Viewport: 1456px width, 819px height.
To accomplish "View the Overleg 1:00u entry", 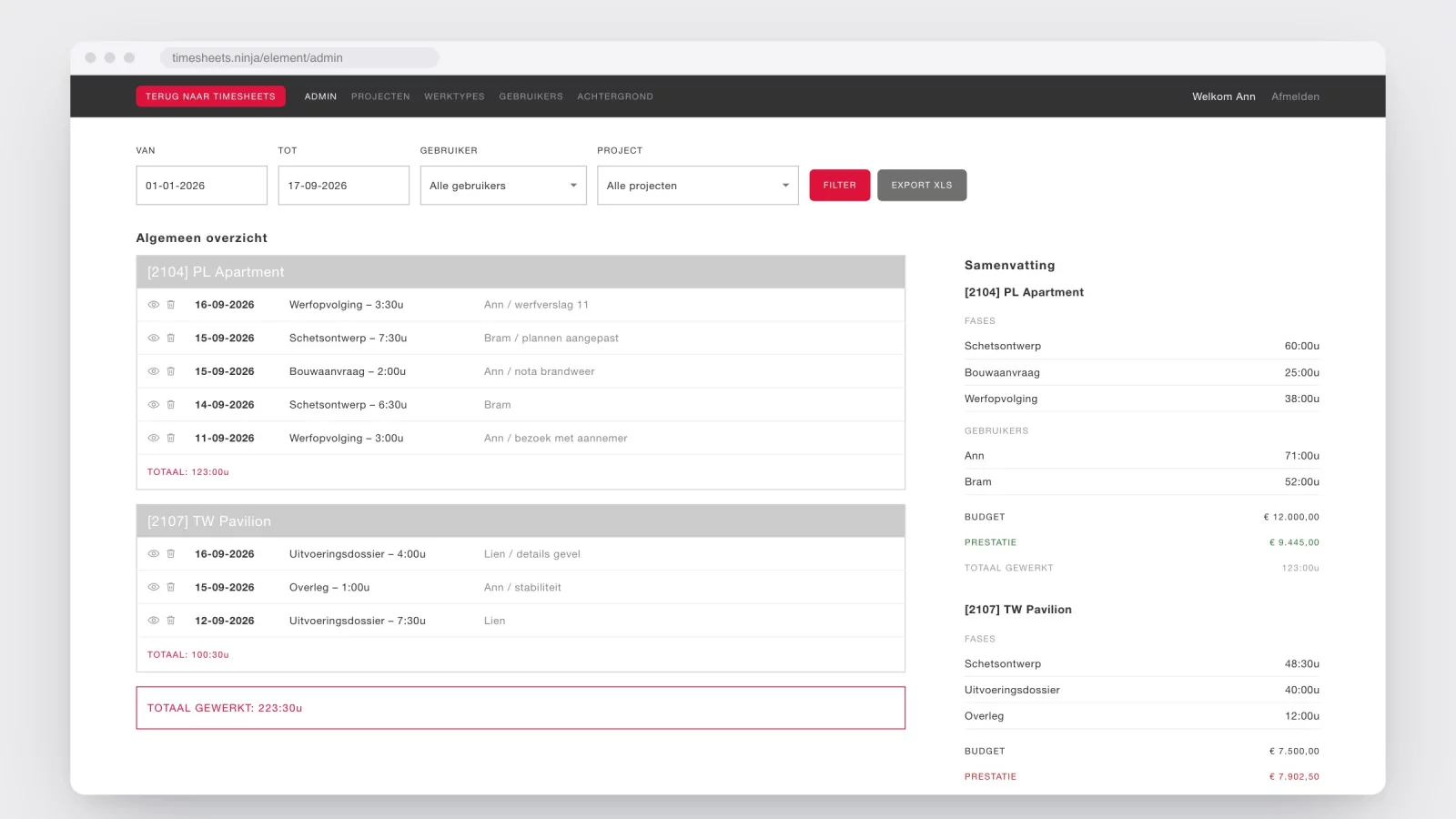I will (154, 587).
